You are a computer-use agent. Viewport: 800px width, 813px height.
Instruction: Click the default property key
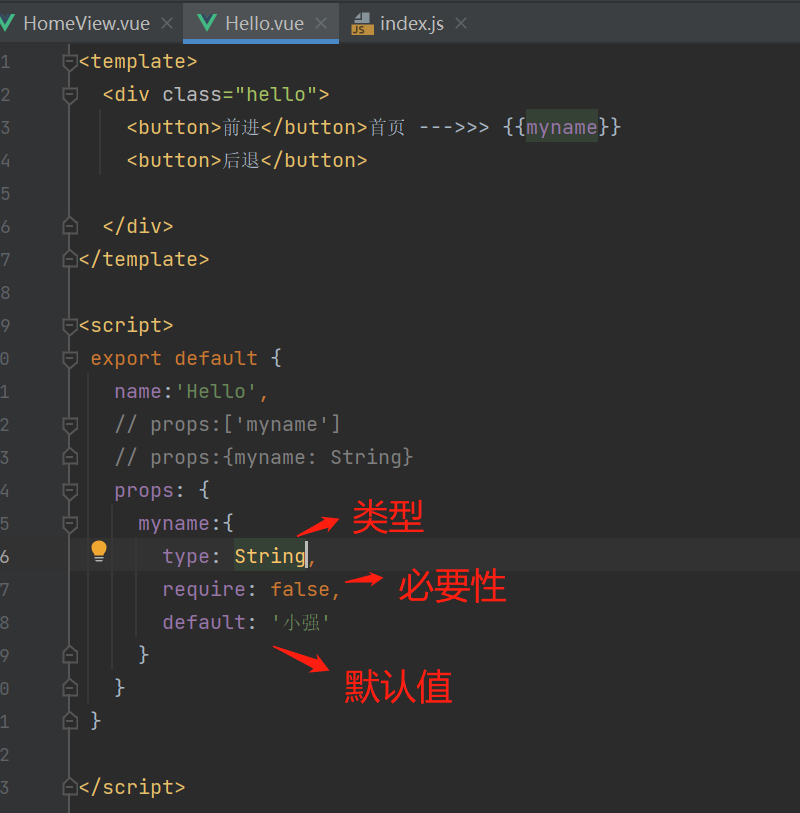tap(204, 622)
